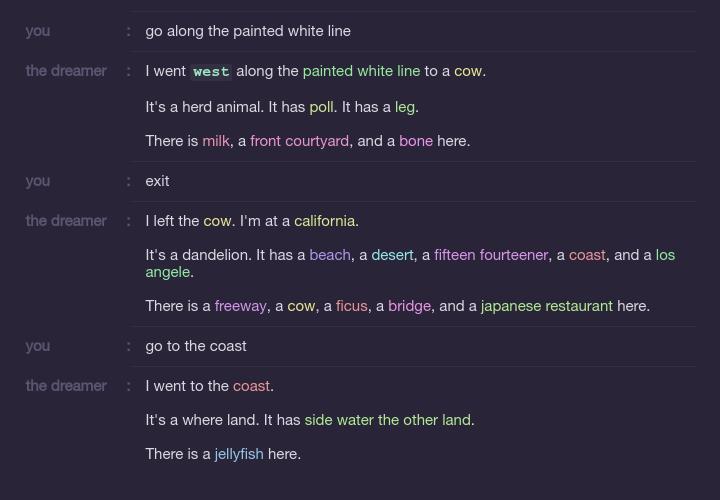
Task: Select the 'ficus' link
Action: pos(352,306)
